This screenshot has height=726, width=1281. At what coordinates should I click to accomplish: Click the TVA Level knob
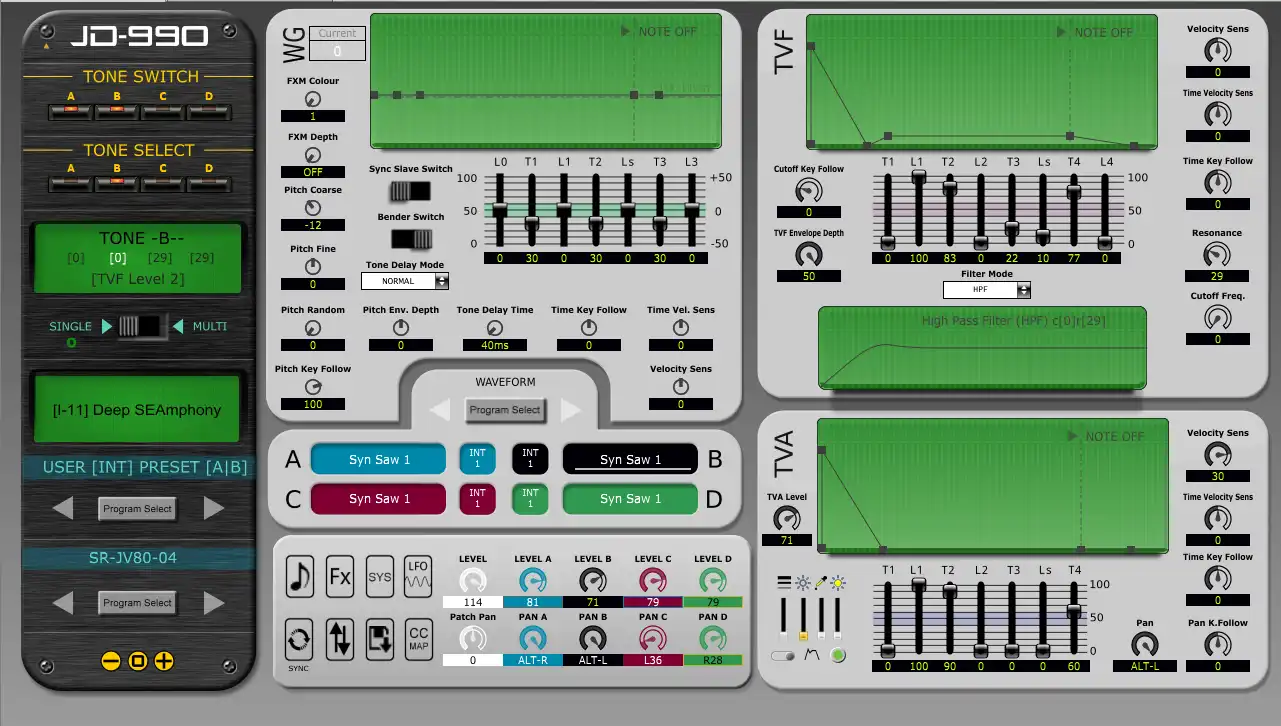787,518
